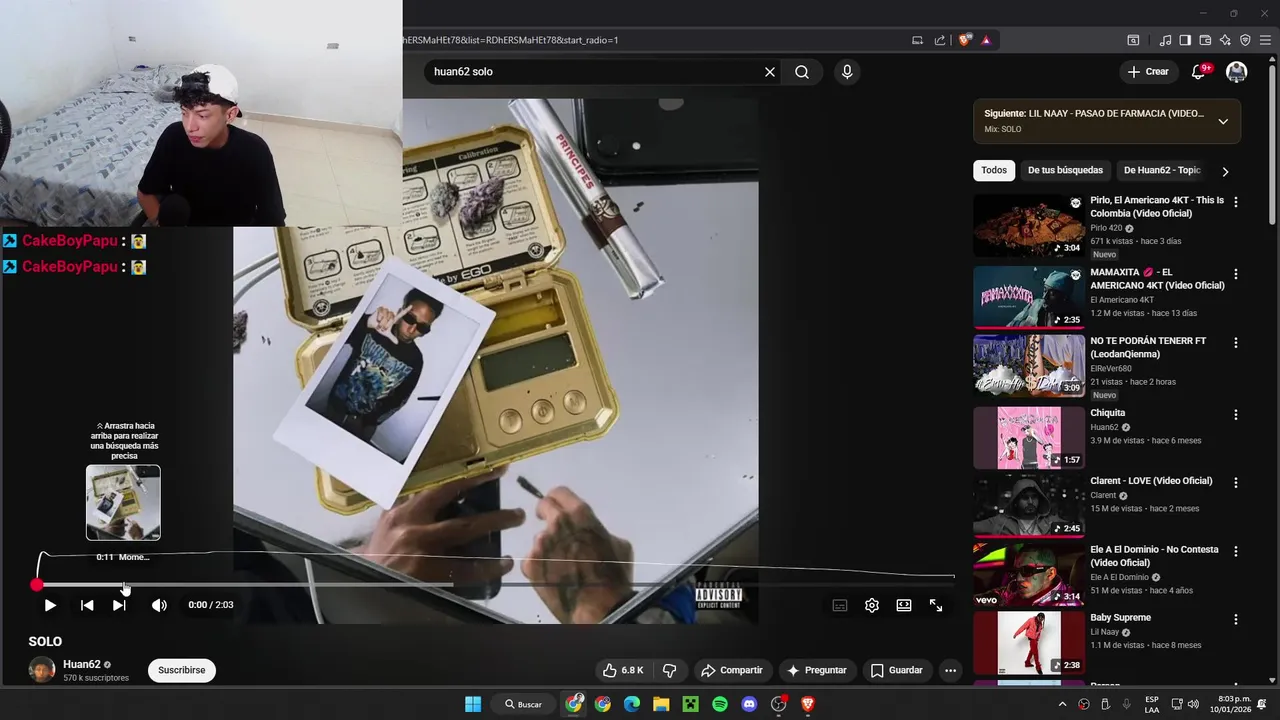Open options for Chiquita video

tap(1236, 415)
